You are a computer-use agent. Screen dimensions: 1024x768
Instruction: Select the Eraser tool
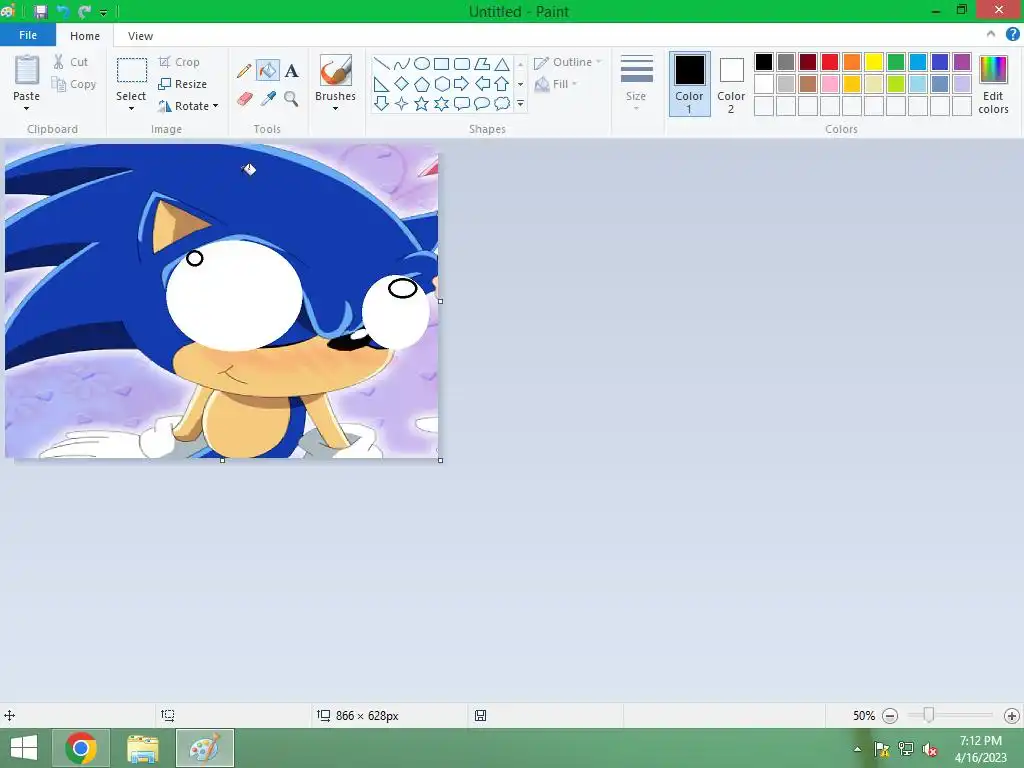pos(244,99)
